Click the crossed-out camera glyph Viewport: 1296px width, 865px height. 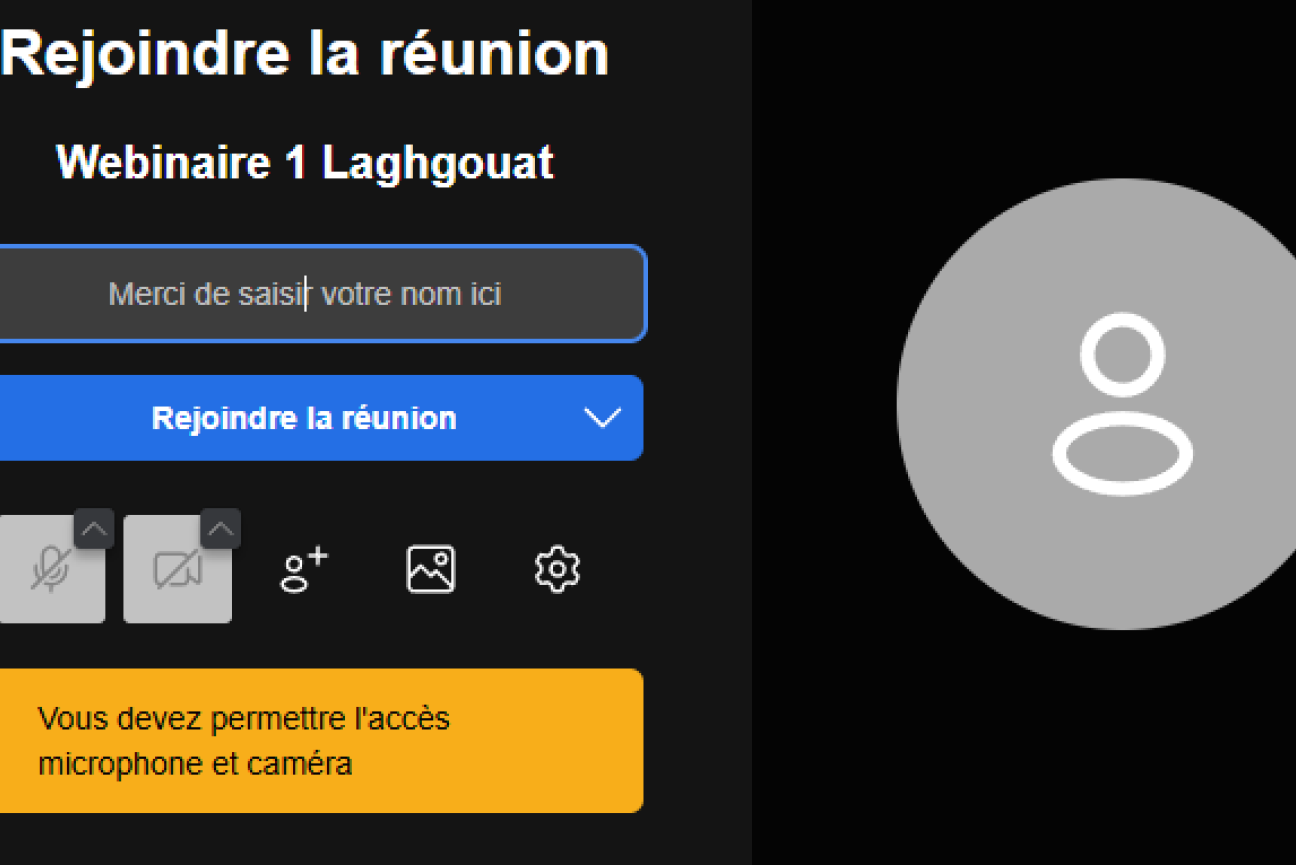tap(176, 570)
